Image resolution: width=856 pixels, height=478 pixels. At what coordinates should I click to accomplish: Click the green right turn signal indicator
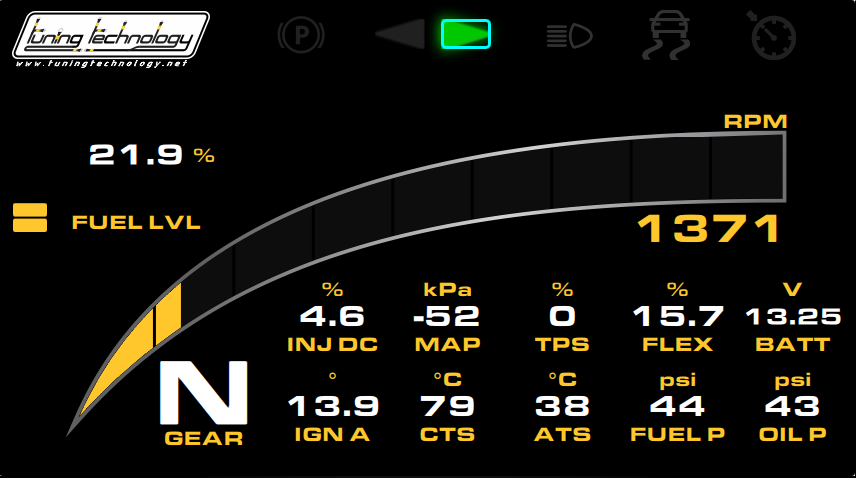[466, 34]
